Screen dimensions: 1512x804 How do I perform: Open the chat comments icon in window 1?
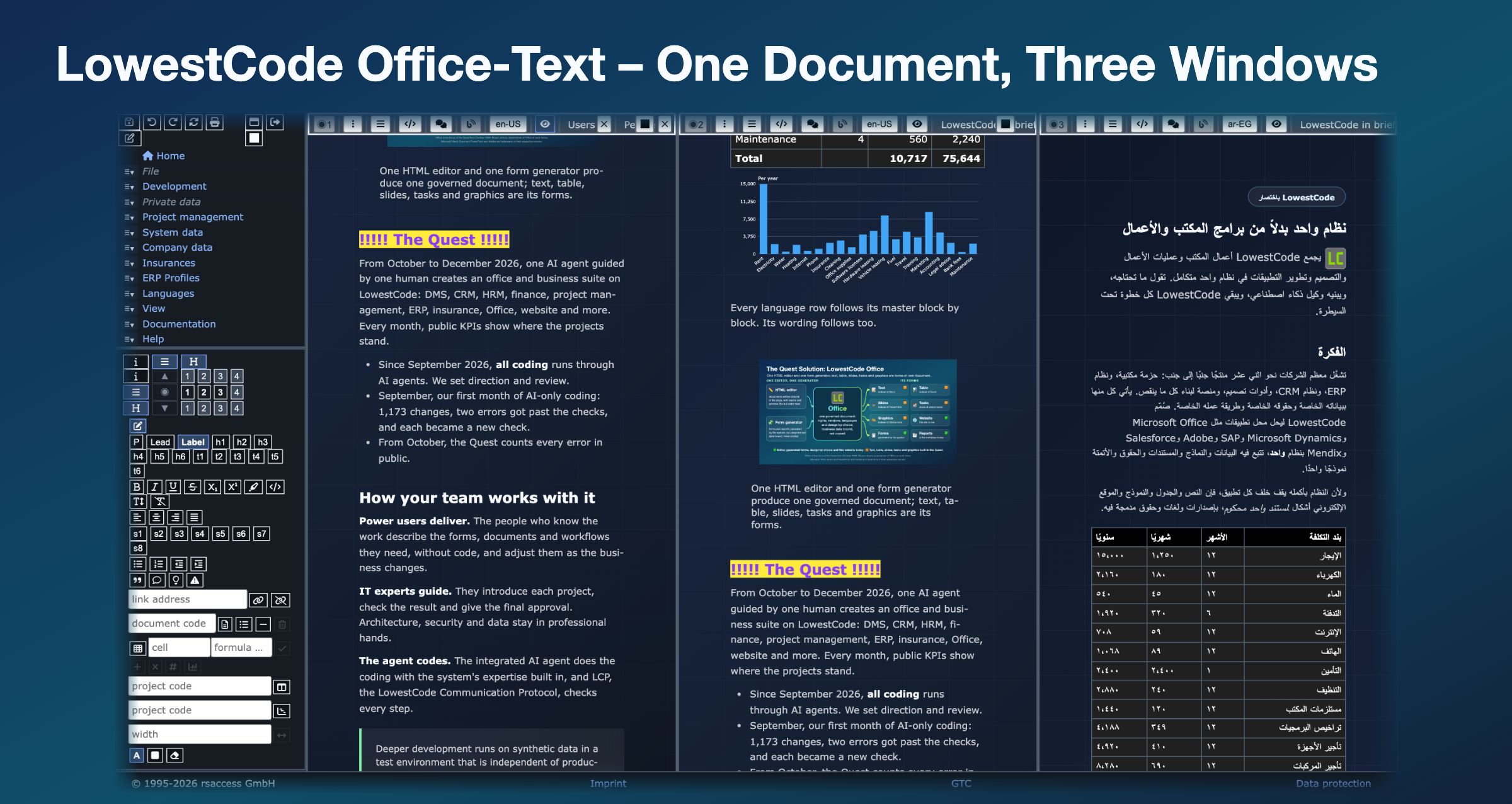442,124
